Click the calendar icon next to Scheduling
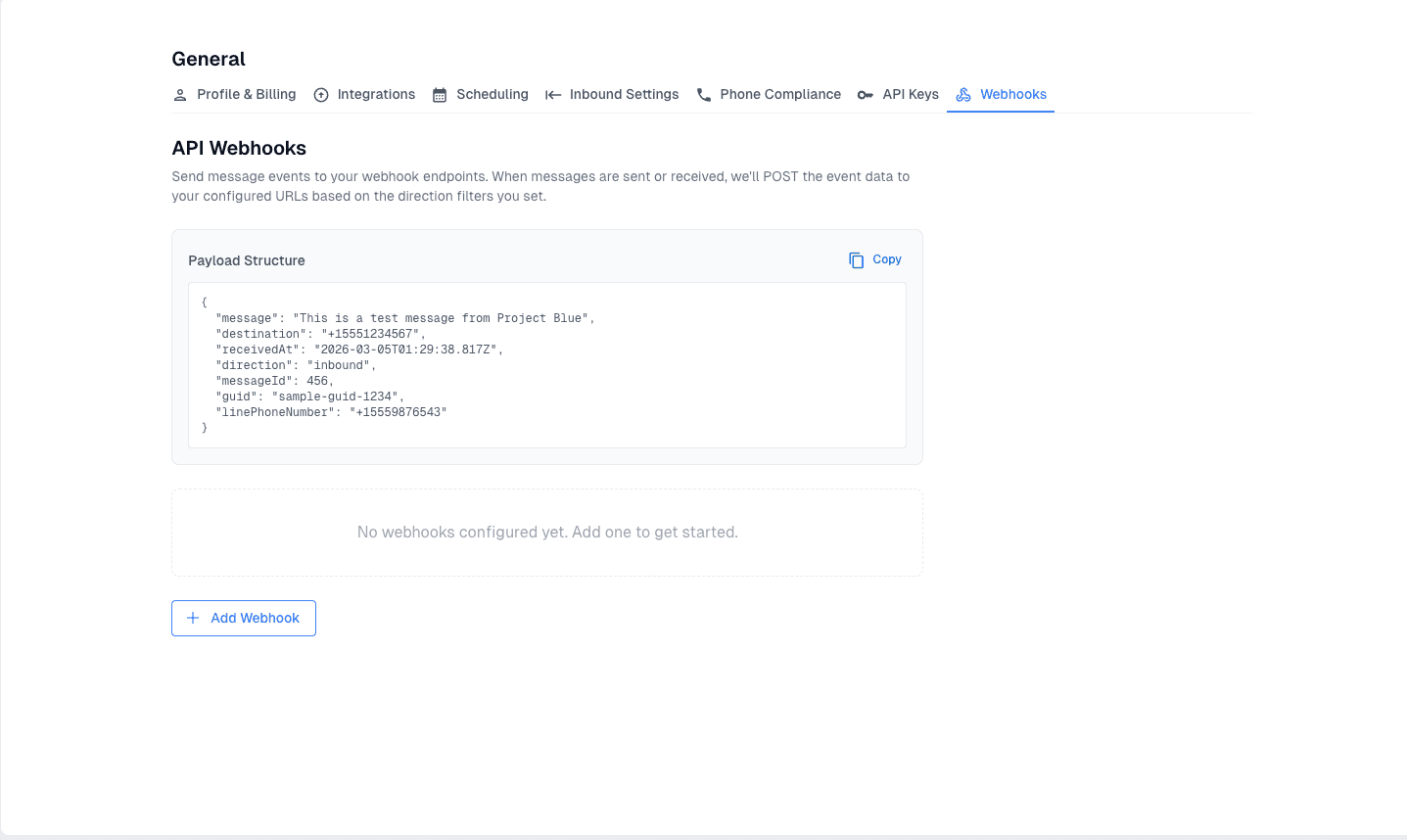 pos(440,94)
